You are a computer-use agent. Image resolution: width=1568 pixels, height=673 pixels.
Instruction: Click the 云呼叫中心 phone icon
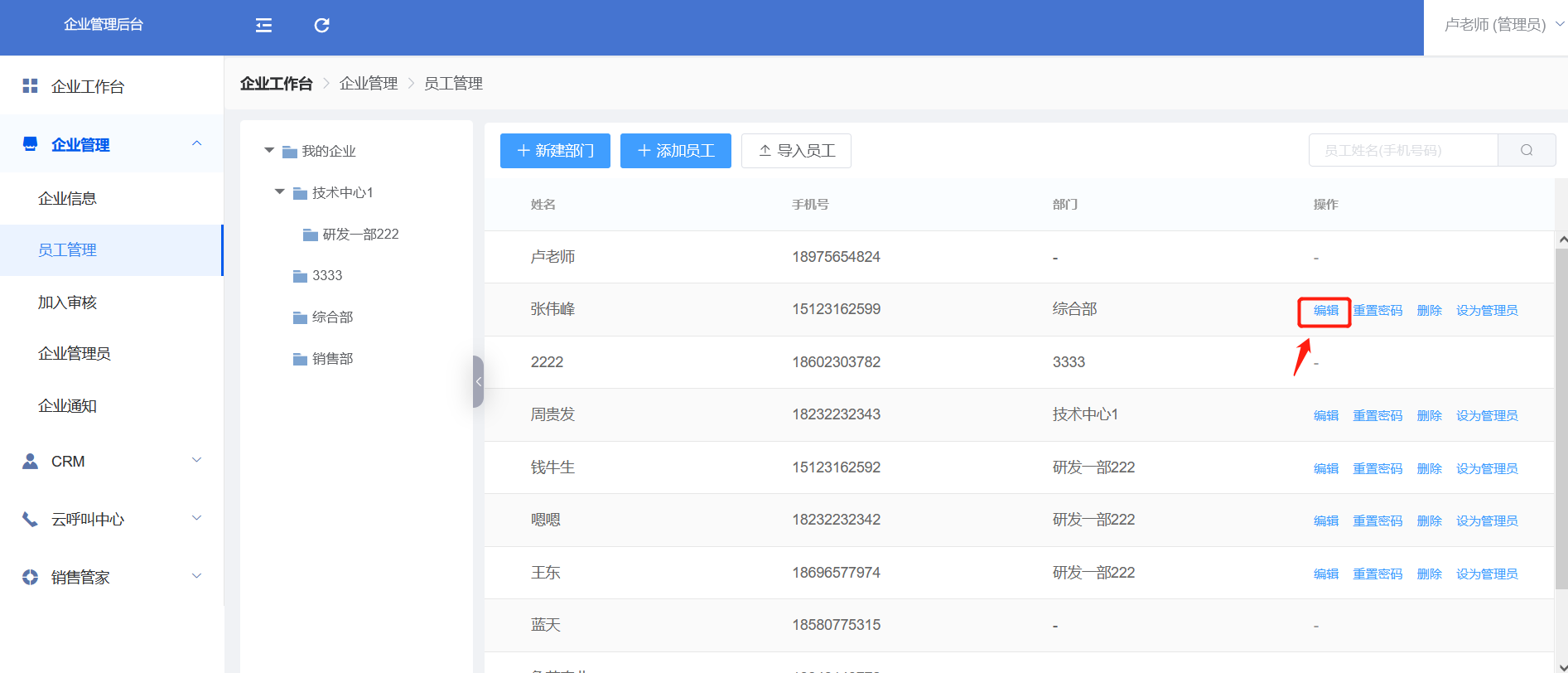coord(31,520)
